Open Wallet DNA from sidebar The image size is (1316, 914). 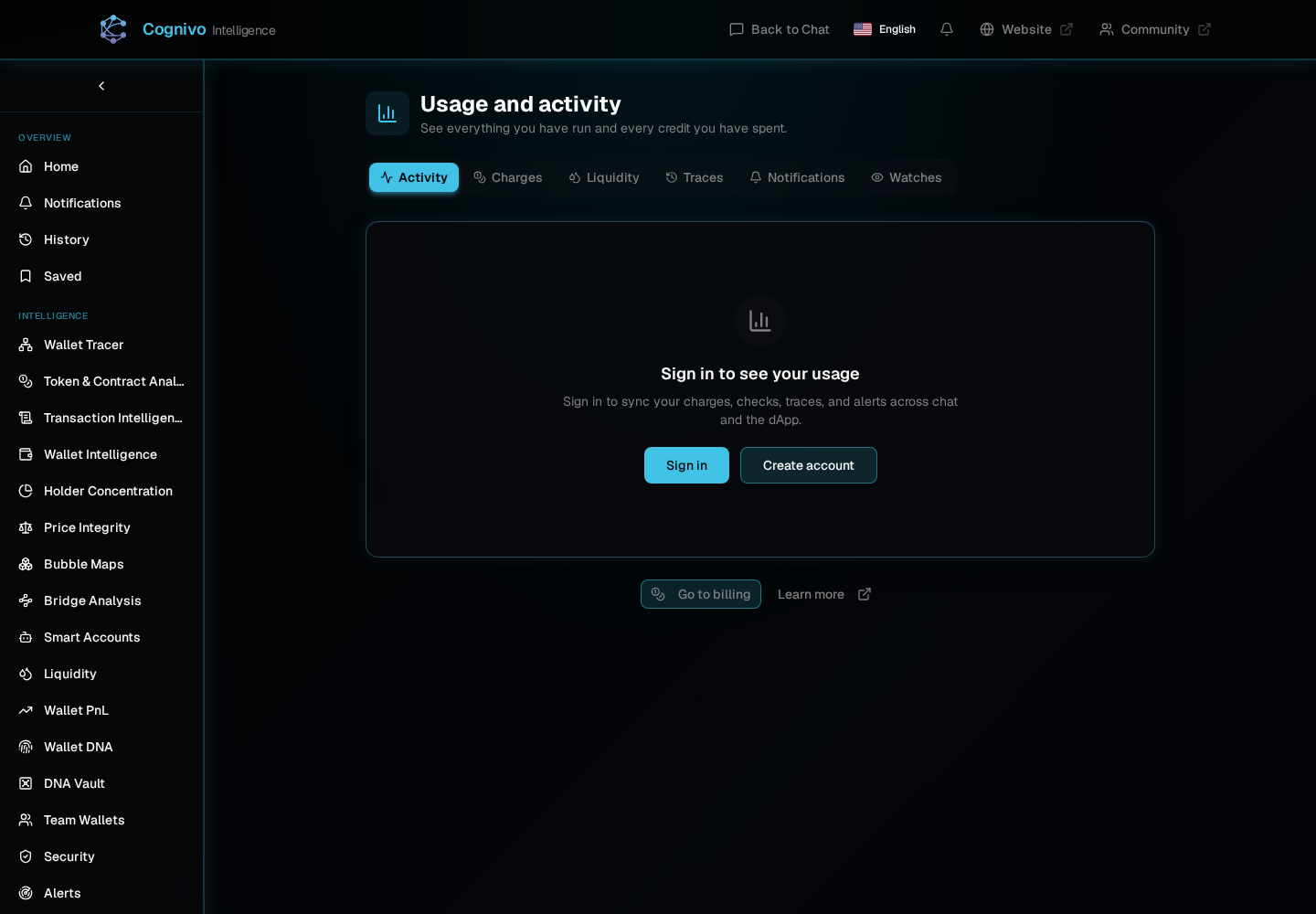pos(101,747)
